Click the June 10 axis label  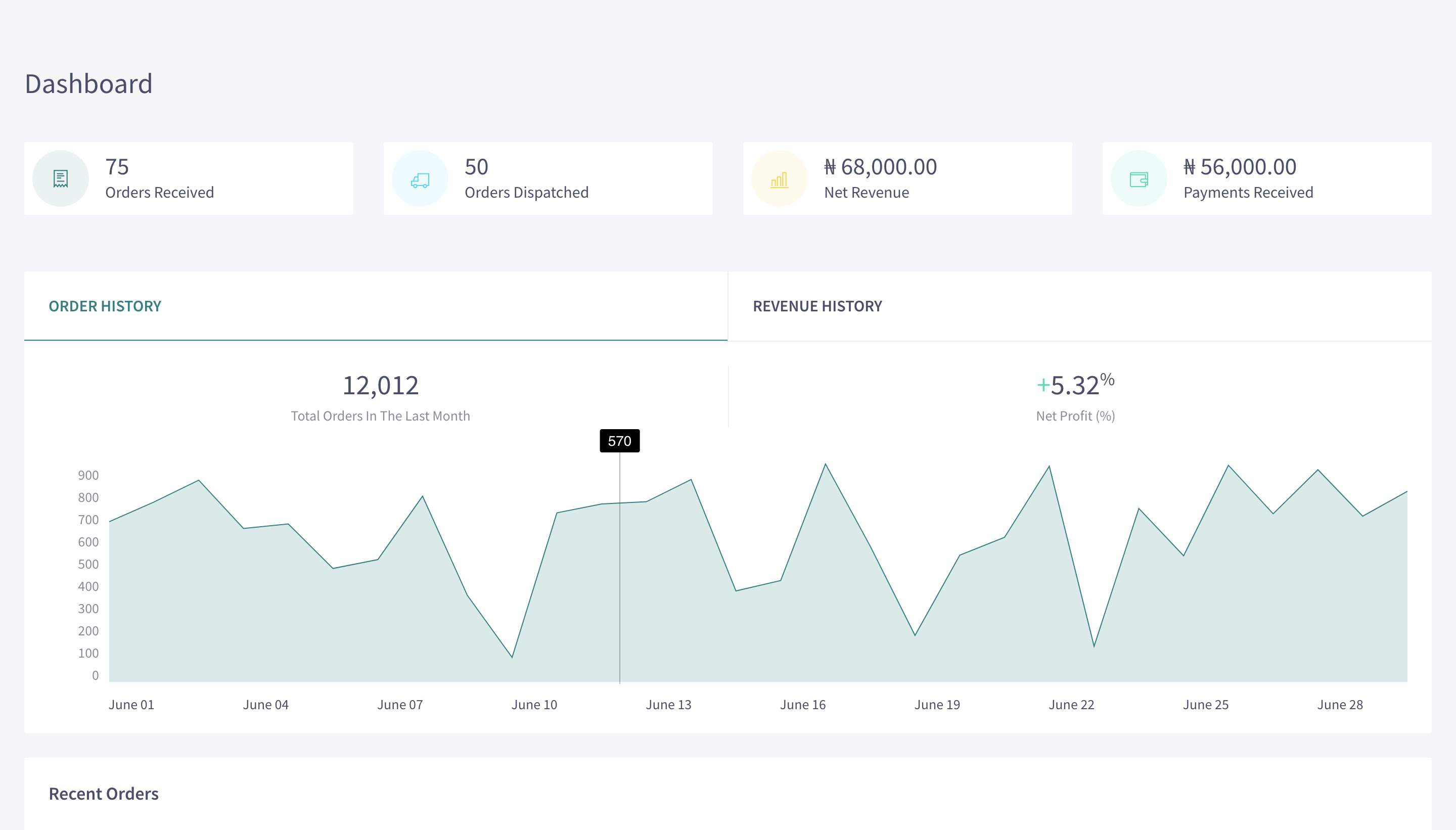pyautogui.click(x=534, y=705)
